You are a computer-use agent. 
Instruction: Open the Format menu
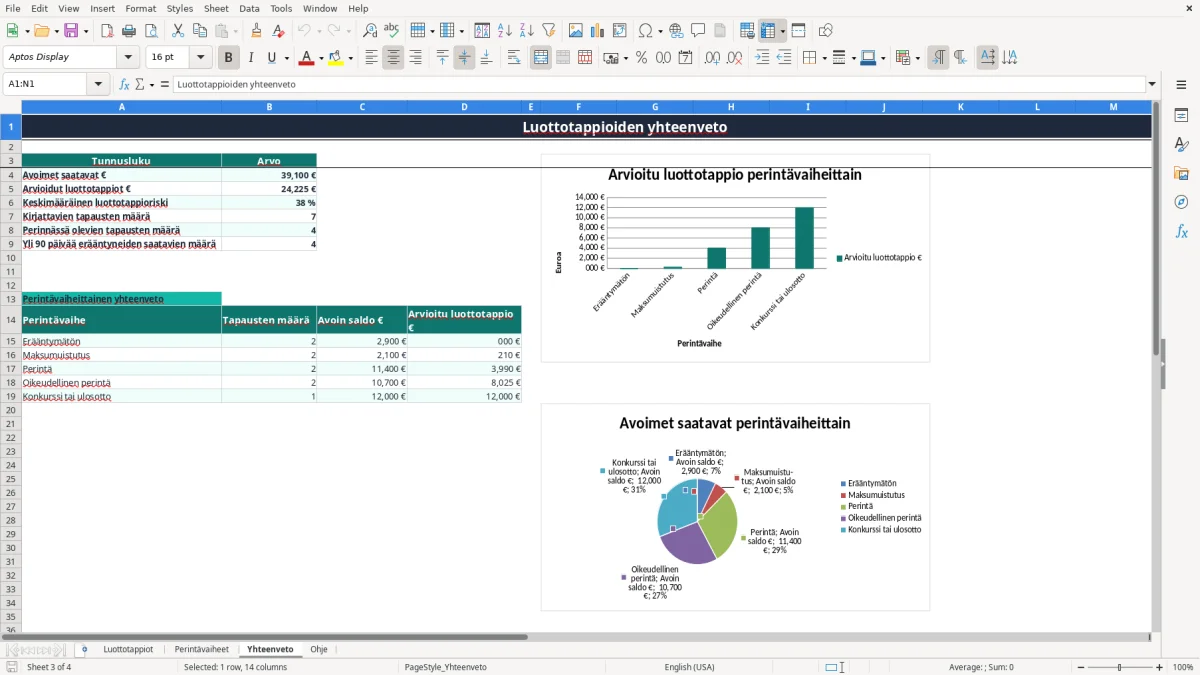(140, 8)
